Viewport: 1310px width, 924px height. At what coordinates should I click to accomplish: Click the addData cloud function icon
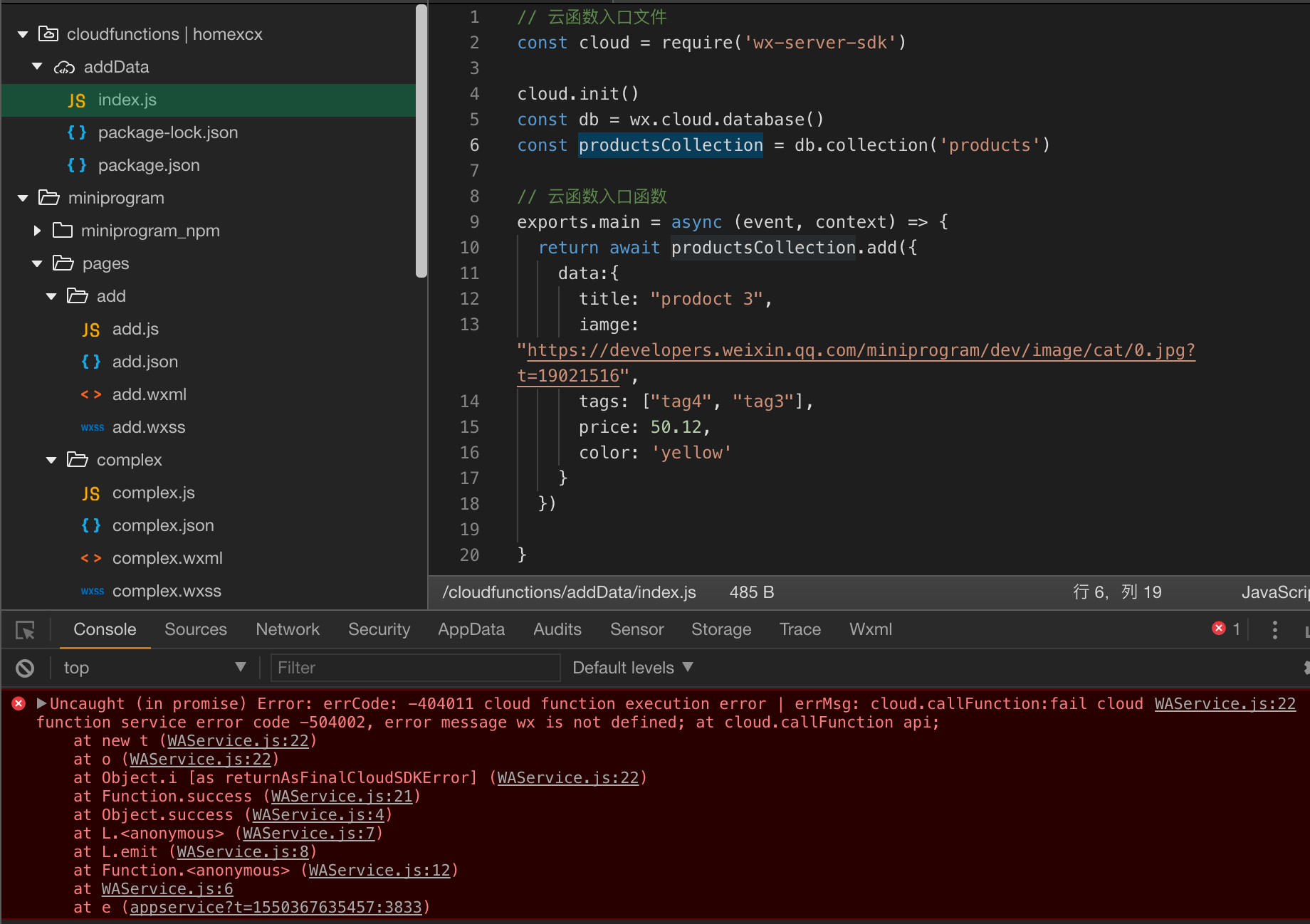(x=64, y=67)
